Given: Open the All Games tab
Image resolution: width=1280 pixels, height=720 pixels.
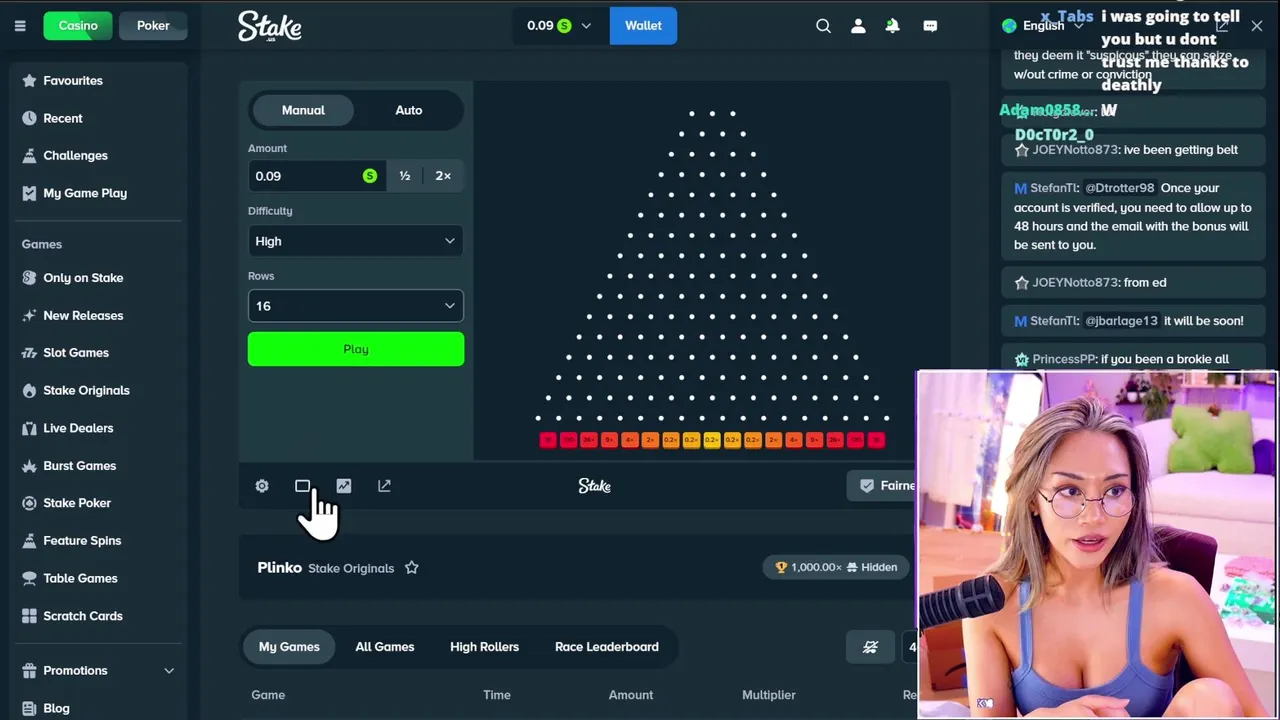Looking at the screenshot, I should tap(385, 647).
